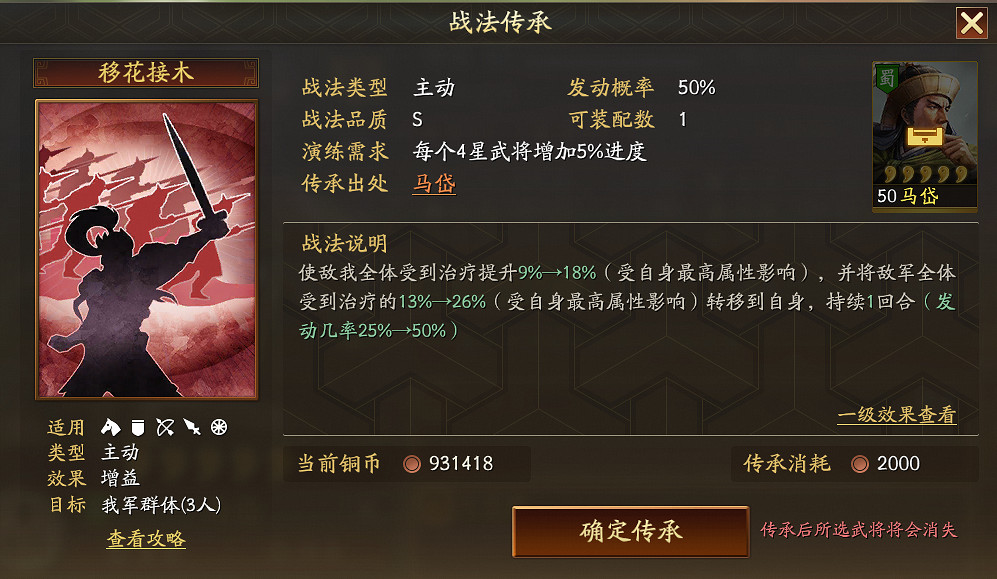Click the archer bow troop icon

[165, 427]
